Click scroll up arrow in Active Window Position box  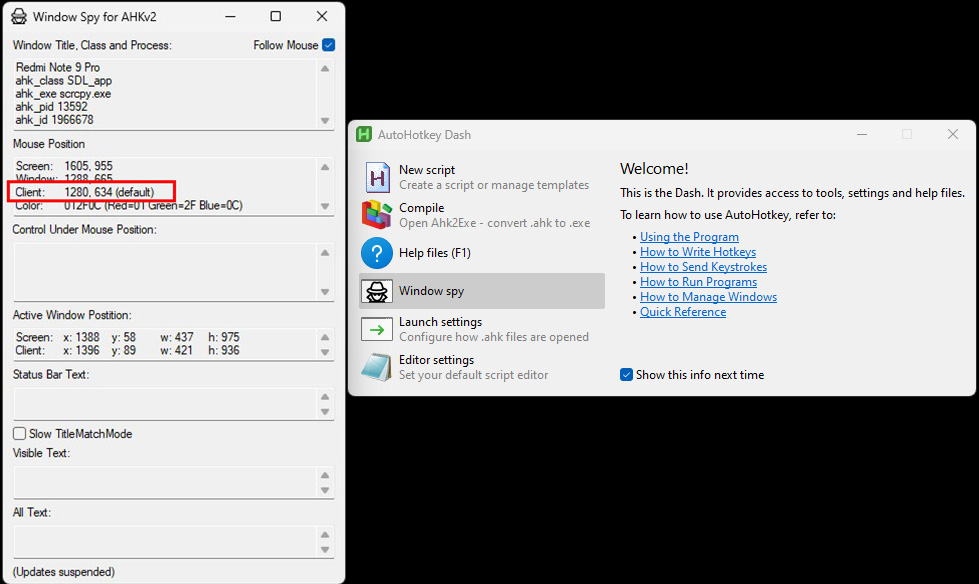click(325, 337)
